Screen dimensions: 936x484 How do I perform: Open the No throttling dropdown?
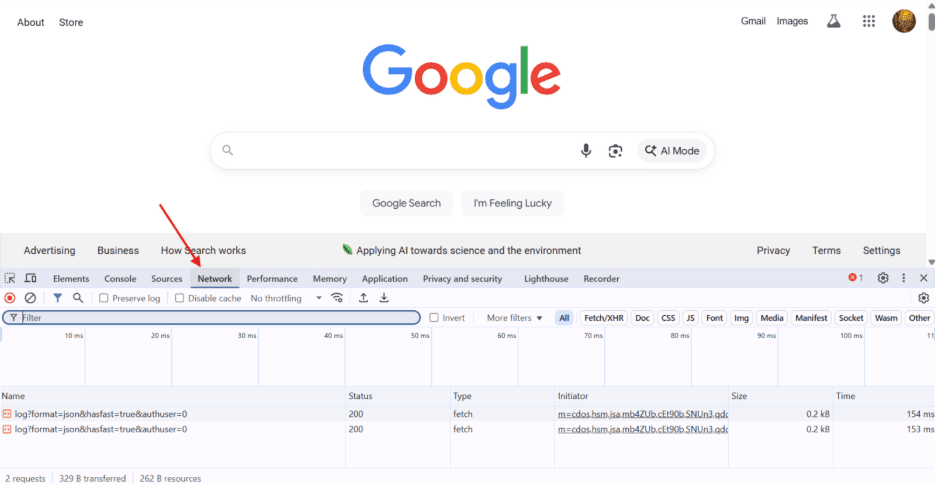click(286, 298)
